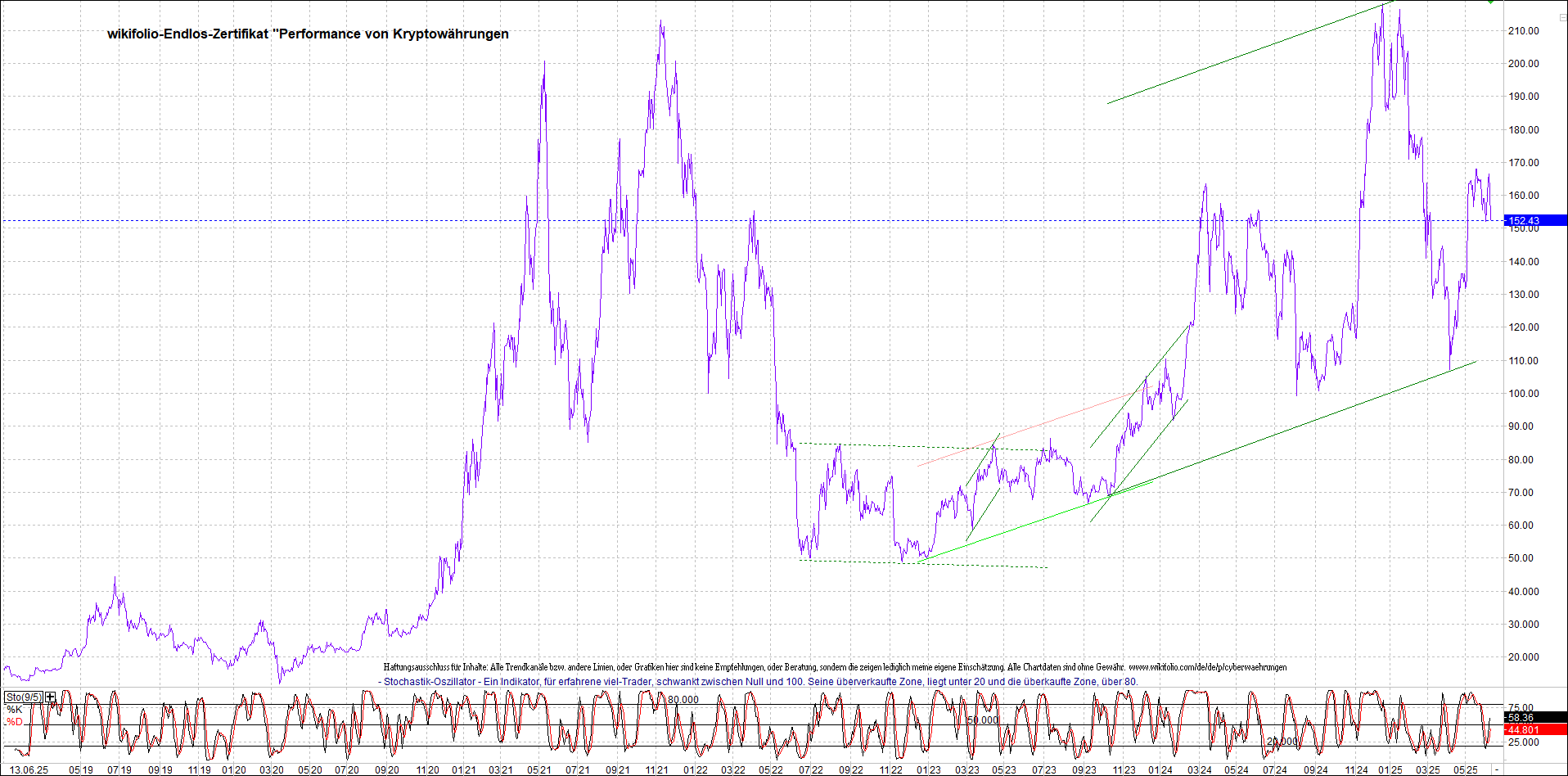
Task: Click the 11 24 date axis label
Action: (x=1356, y=770)
